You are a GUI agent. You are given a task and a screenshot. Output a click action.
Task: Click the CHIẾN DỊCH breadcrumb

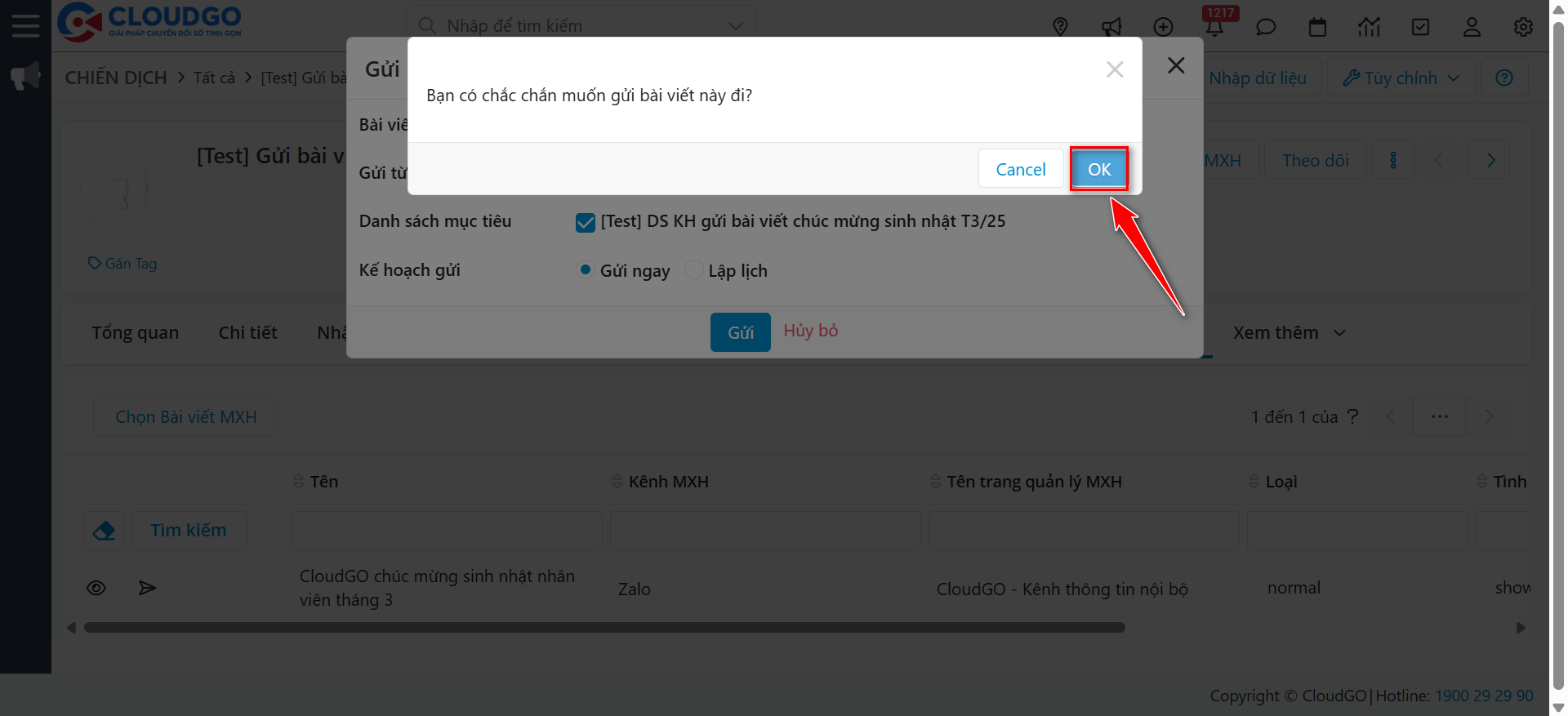point(116,78)
